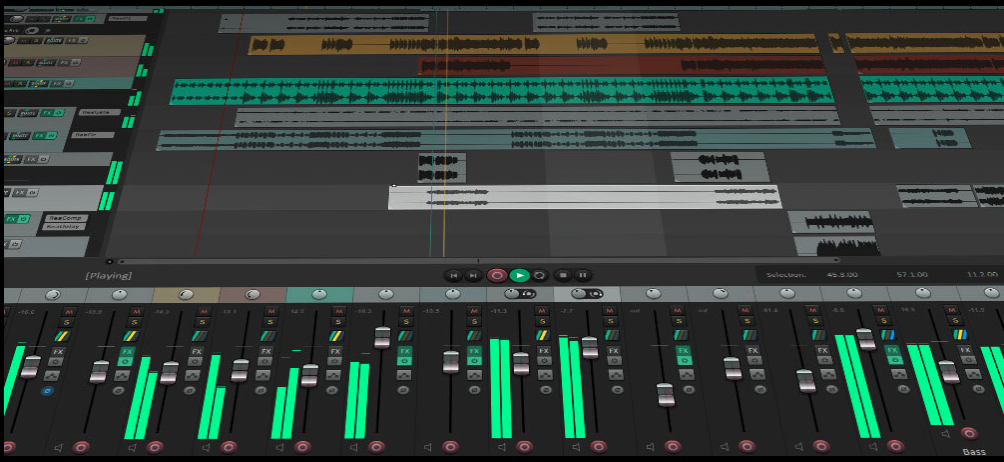The width and height of the screenshot is (1004, 462).
Task: Solo the mixer strip reading -7.7
Action: point(611,322)
